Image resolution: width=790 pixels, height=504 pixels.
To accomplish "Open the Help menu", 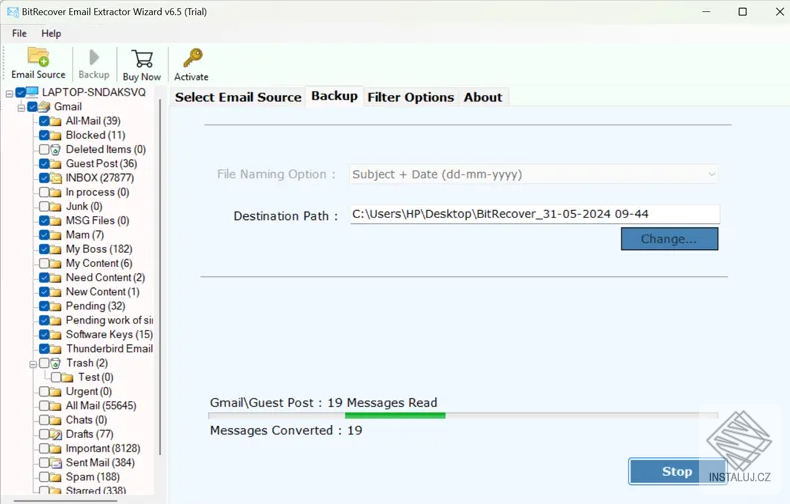I will tap(51, 33).
